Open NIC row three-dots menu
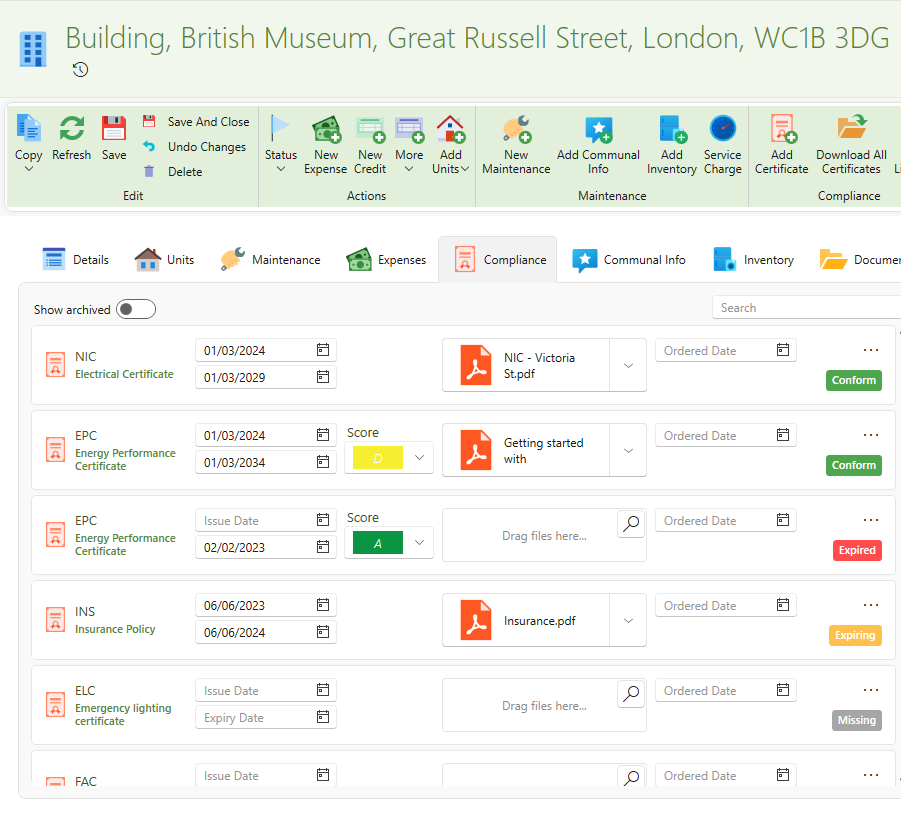901x816 pixels. tap(871, 350)
